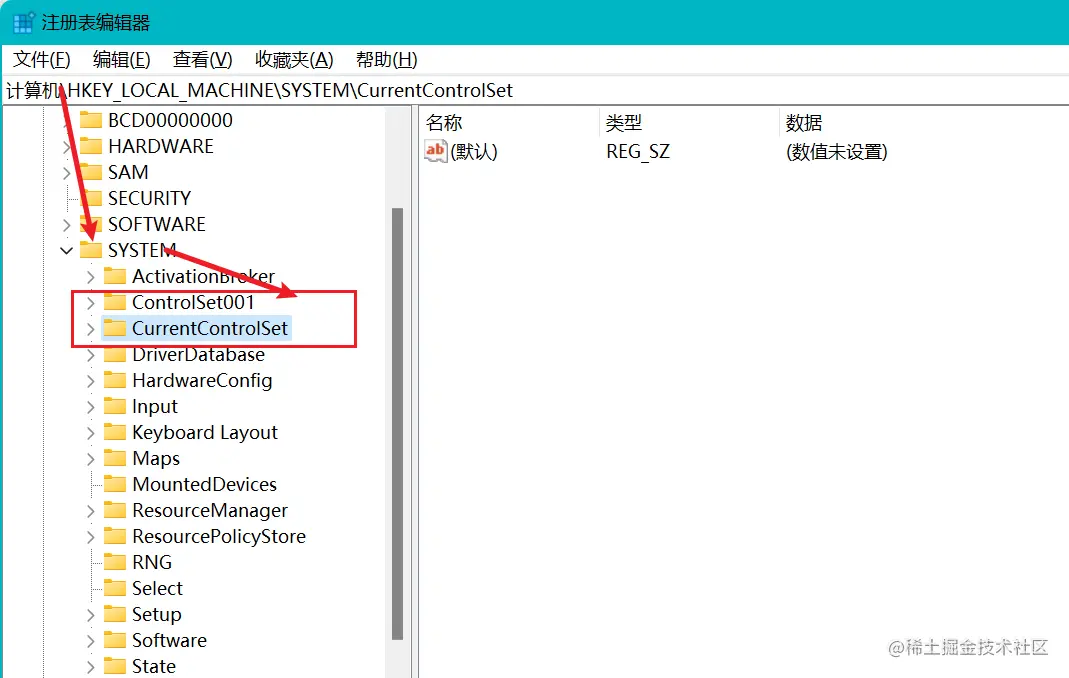Select the DriverDatabase folder icon

[115, 354]
